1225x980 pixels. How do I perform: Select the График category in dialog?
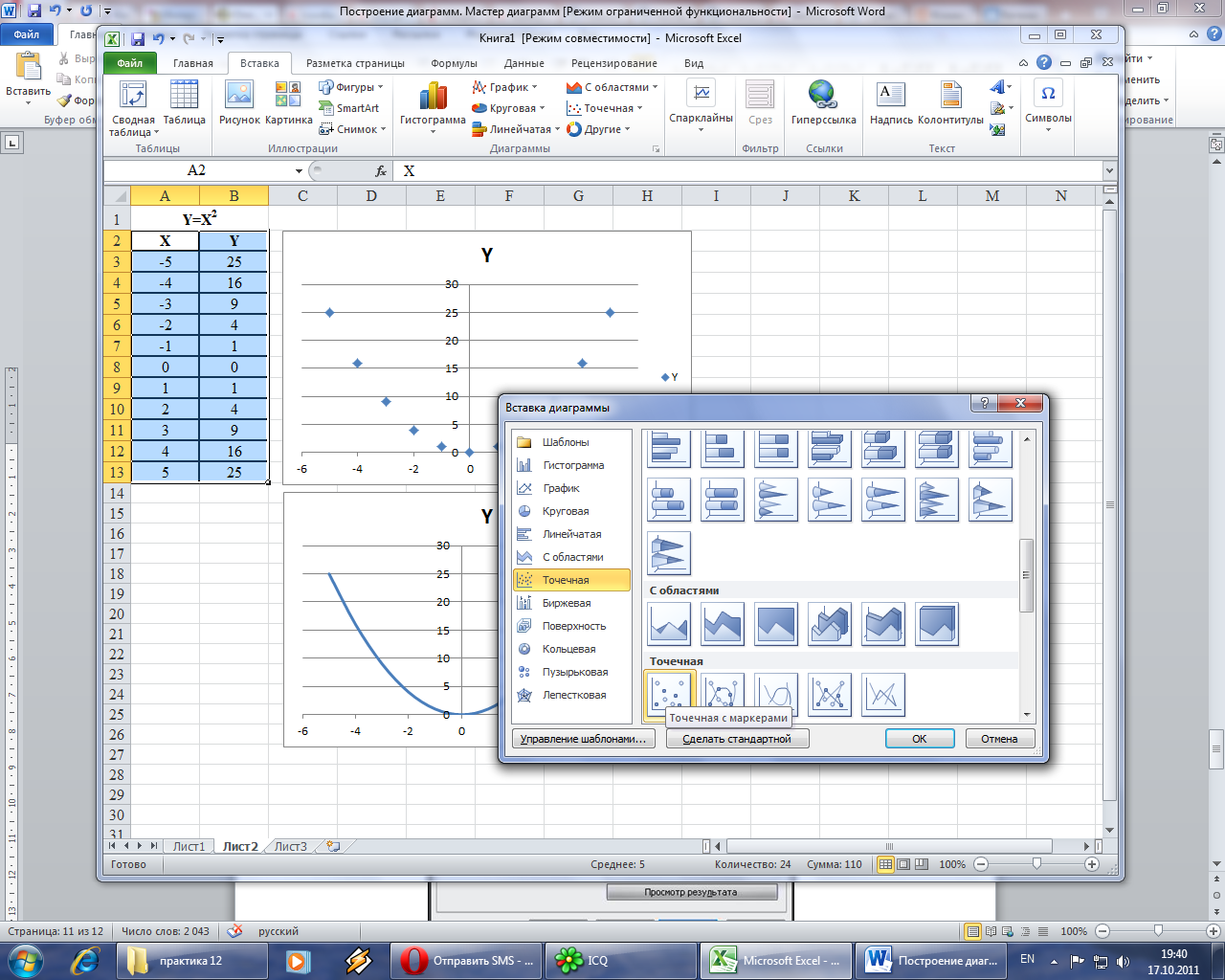(572, 488)
